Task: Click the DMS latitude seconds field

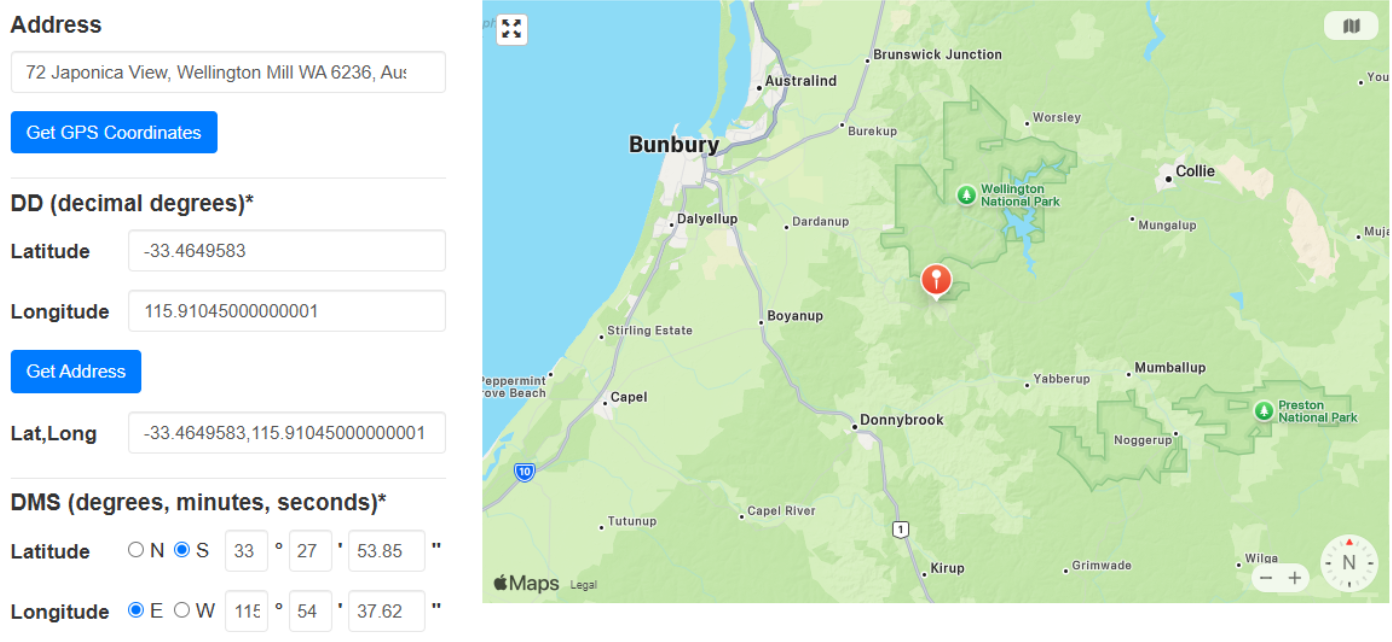Action: 386,551
